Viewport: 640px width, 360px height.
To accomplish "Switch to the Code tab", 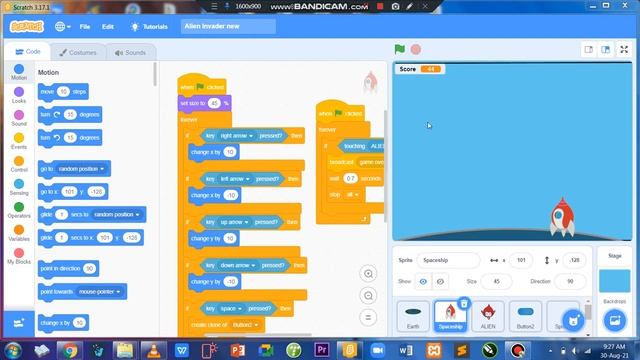I will (28, 52).
